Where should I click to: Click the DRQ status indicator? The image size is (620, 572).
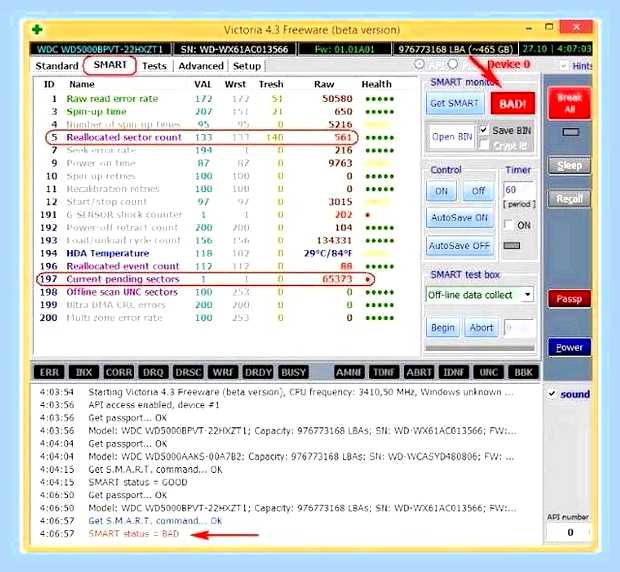click(153, 372)
